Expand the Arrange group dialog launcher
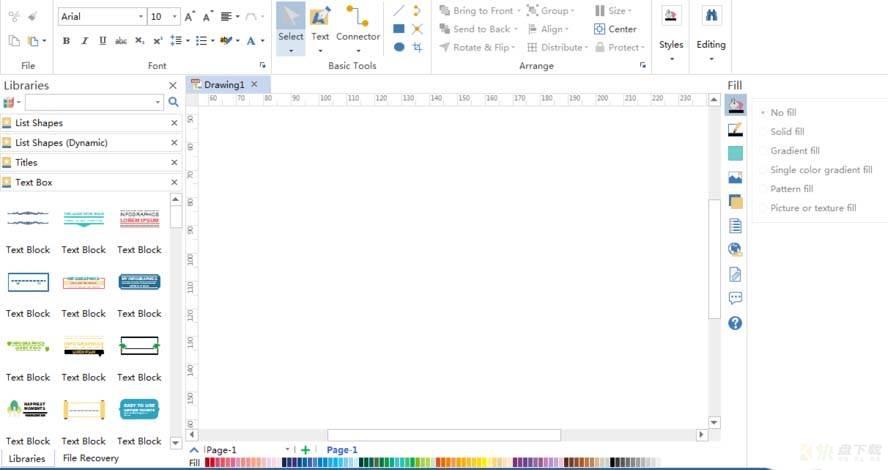This screenshot has height=470, width=888. point(643,65)
